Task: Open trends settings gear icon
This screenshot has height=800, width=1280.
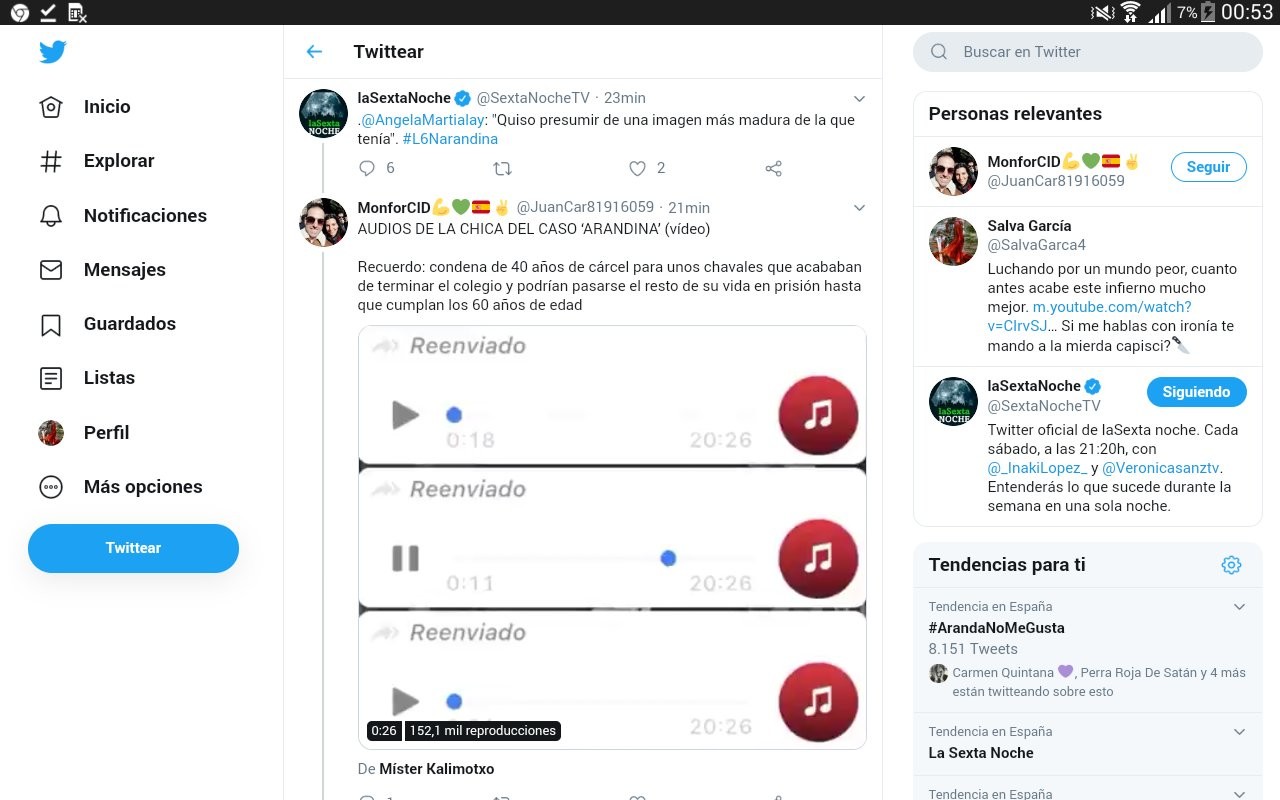Action: coord(1231,565)
